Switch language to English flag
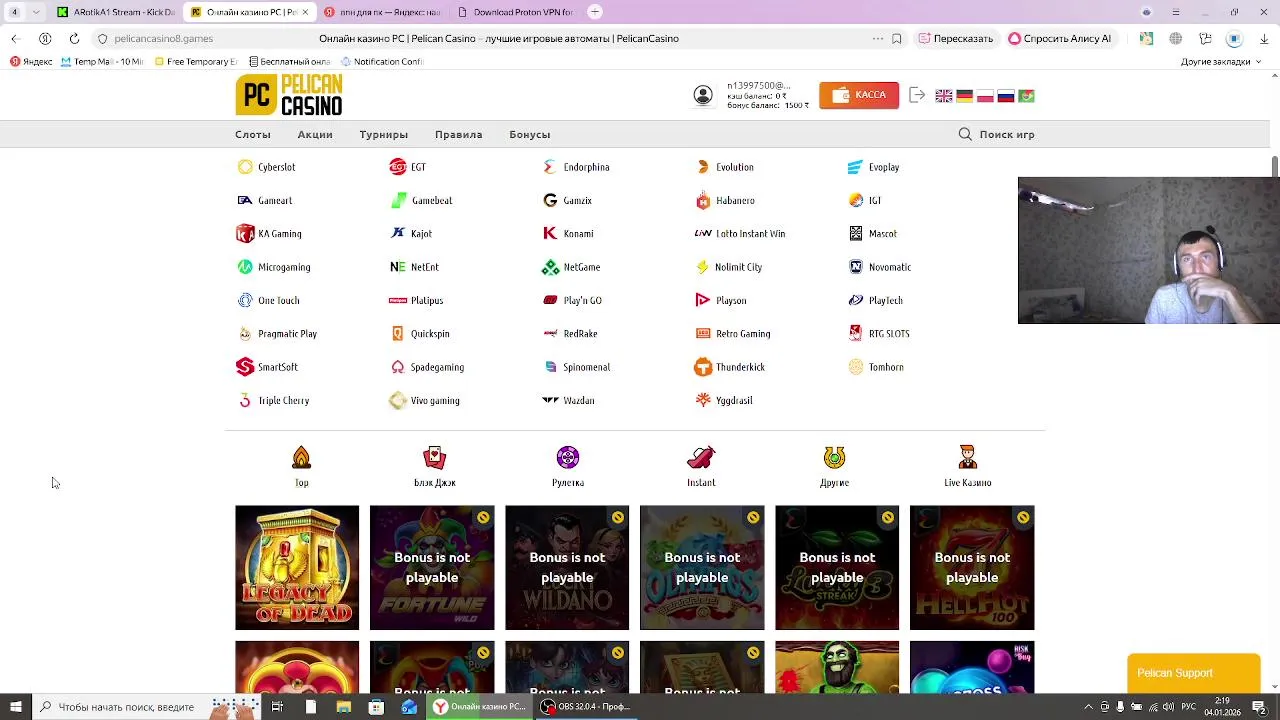The height and width of the screenshot is (720, 1280). pyautogui.click(x=944, y=96)
